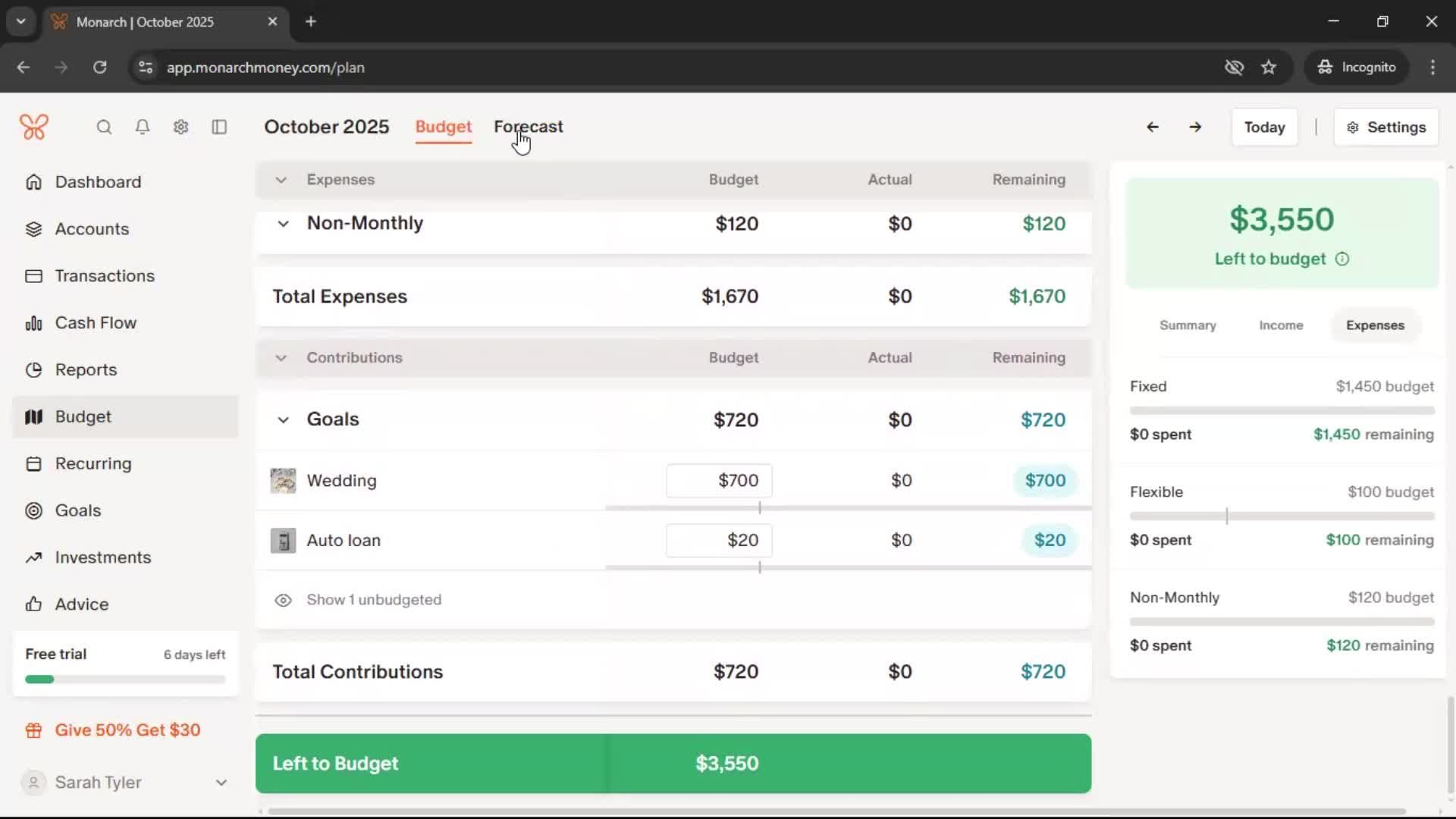Viewport: 1456px width, 819px height.
Task: Collapse the Goals group chevron
Action: tap(283, 420)
